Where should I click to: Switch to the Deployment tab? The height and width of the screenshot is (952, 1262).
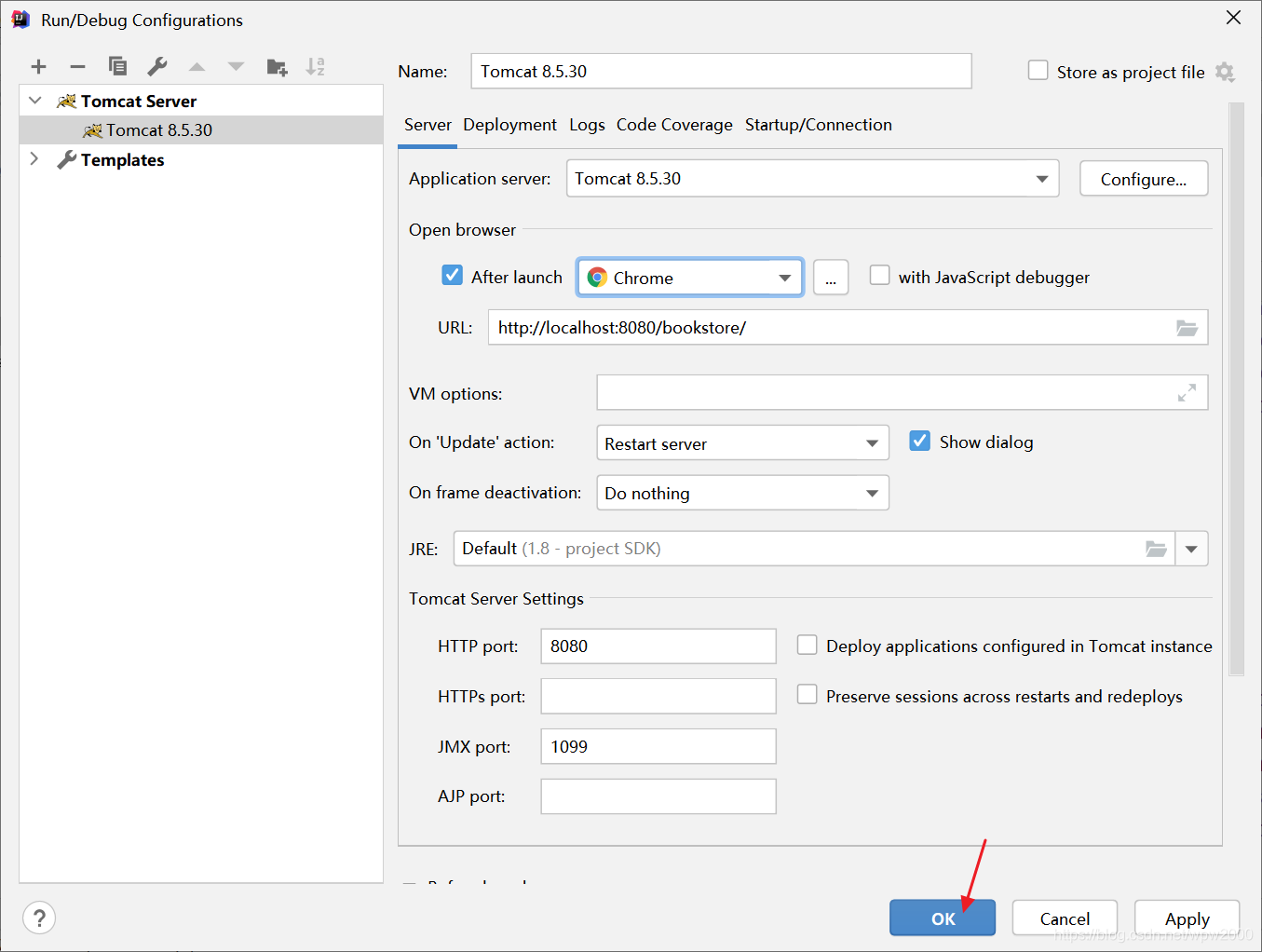click(x=509, y=125)
